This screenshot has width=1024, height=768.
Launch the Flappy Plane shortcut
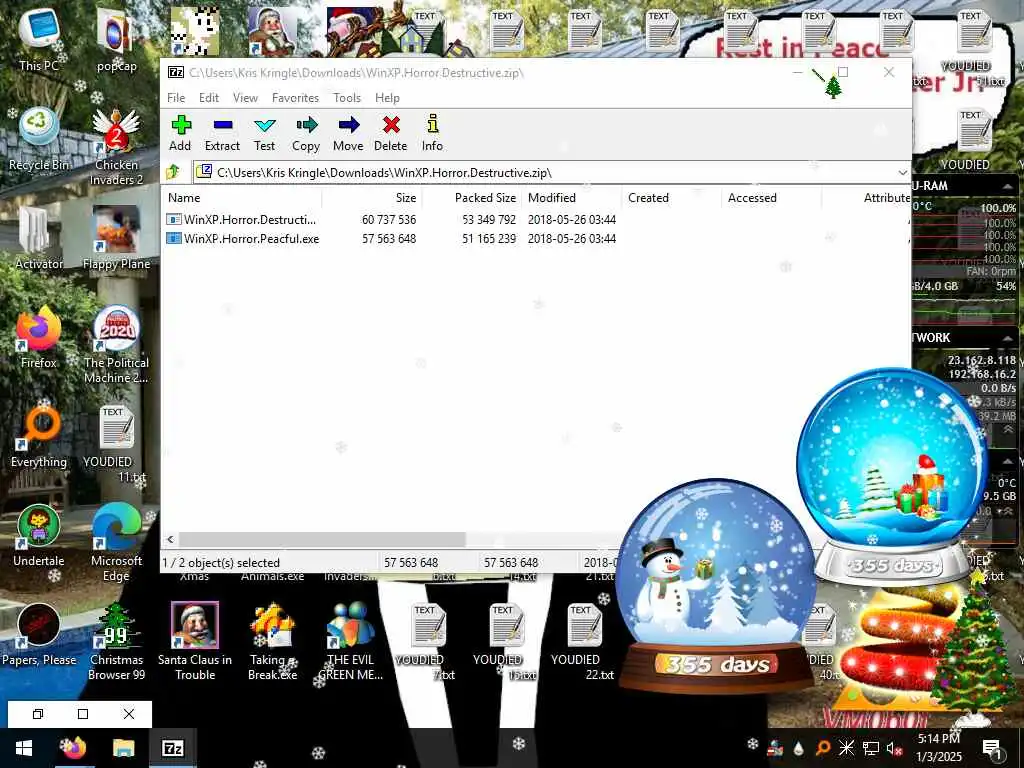[116, 239]
